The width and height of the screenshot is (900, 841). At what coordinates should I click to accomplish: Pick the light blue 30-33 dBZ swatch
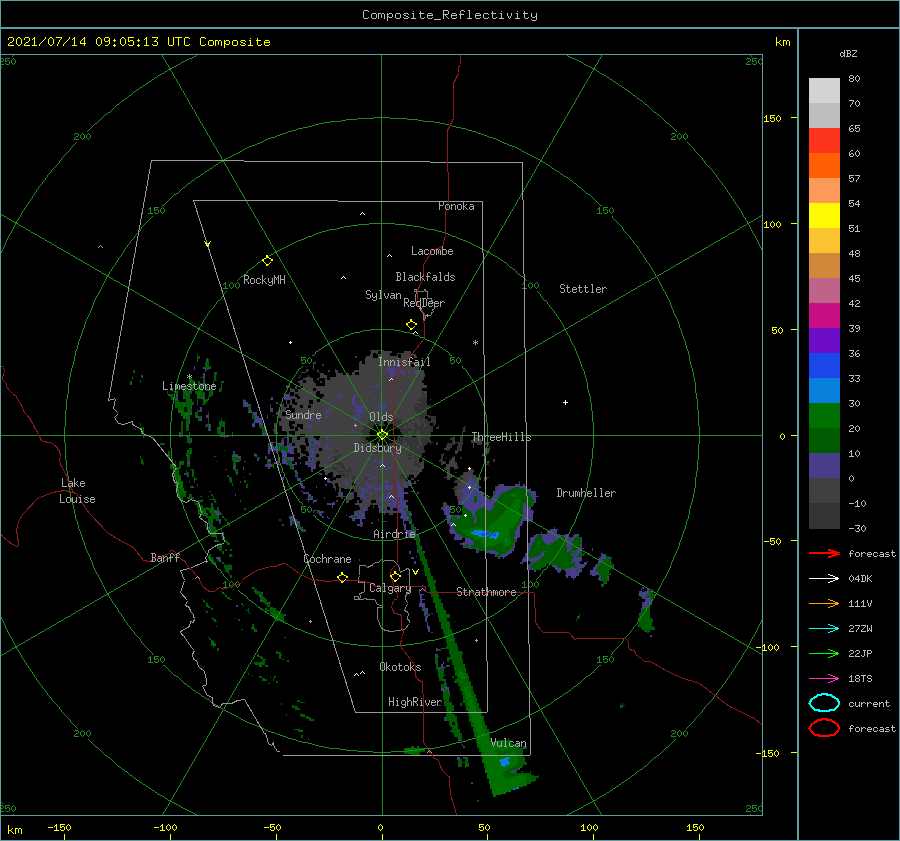coord(824,391)
